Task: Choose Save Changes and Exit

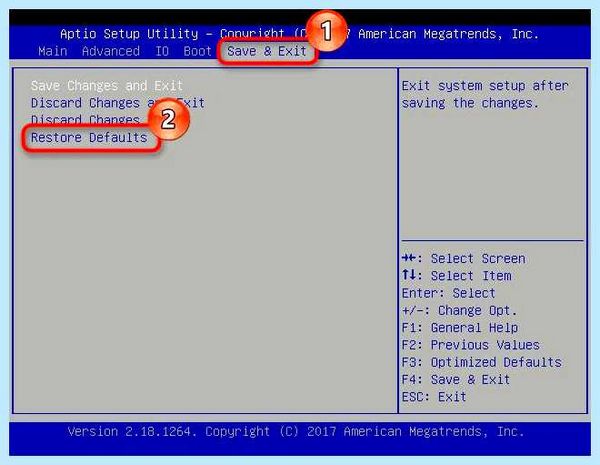Action: pos(107,85)
